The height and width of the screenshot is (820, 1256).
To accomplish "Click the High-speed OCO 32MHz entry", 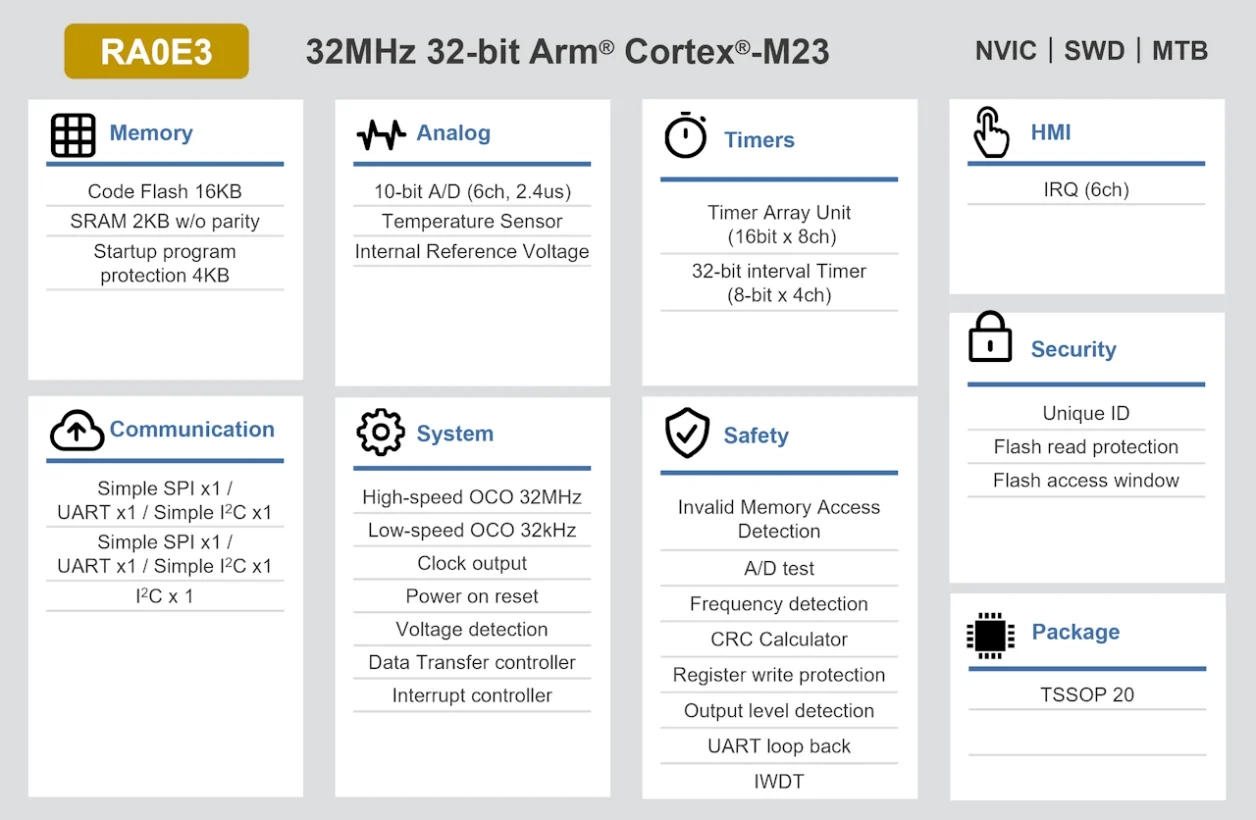I will tap(472, 497).
